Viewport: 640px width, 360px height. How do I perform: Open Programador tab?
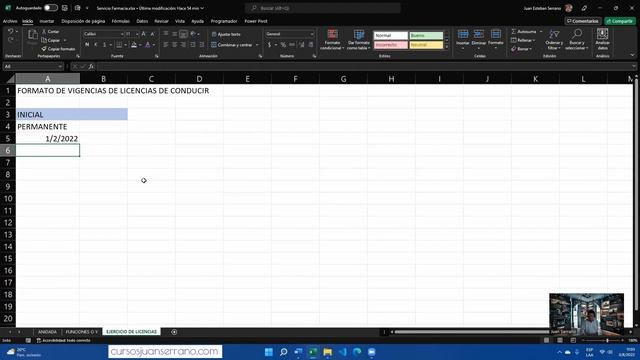[x=224, y=21]
